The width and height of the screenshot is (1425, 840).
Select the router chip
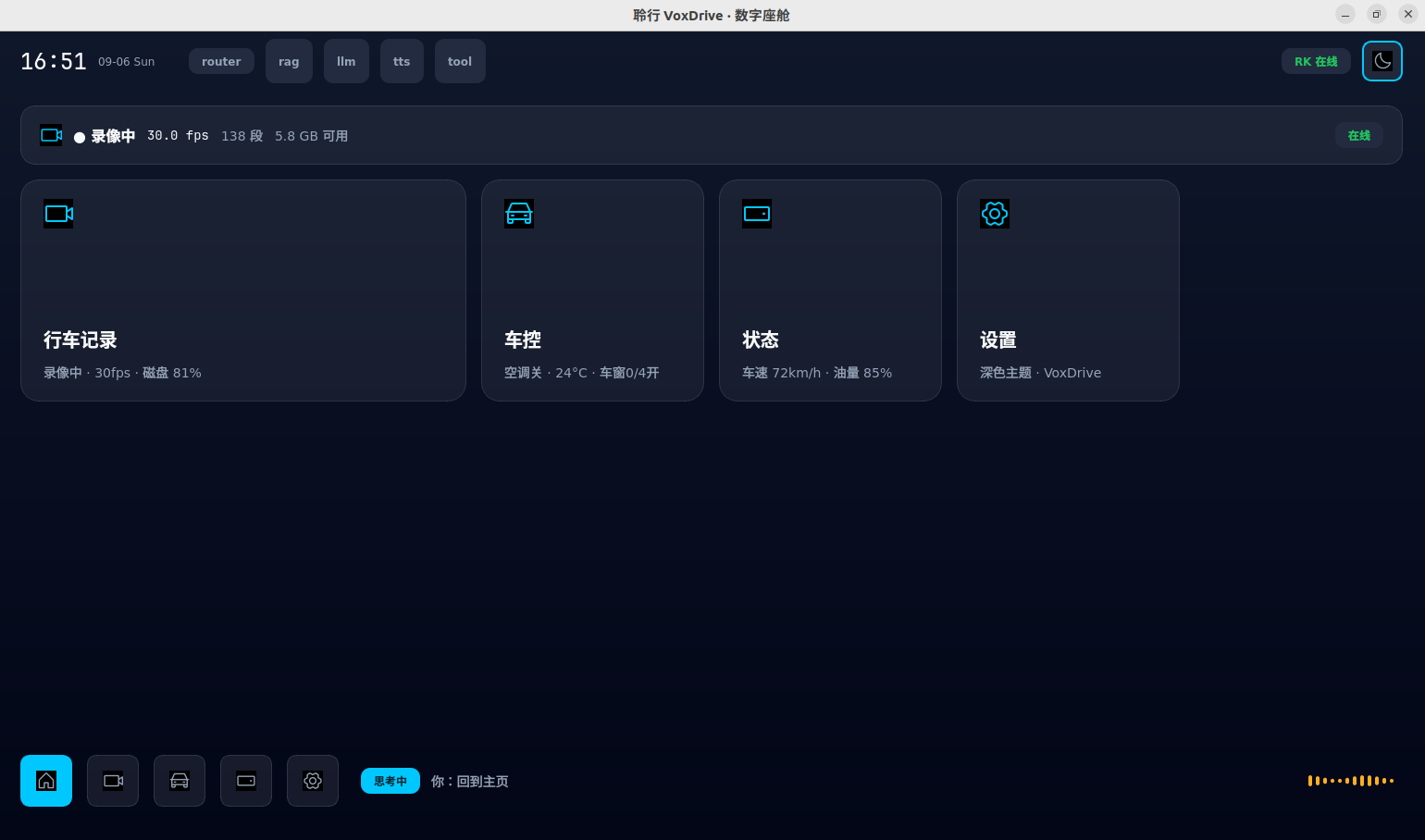tap(221, 61)
